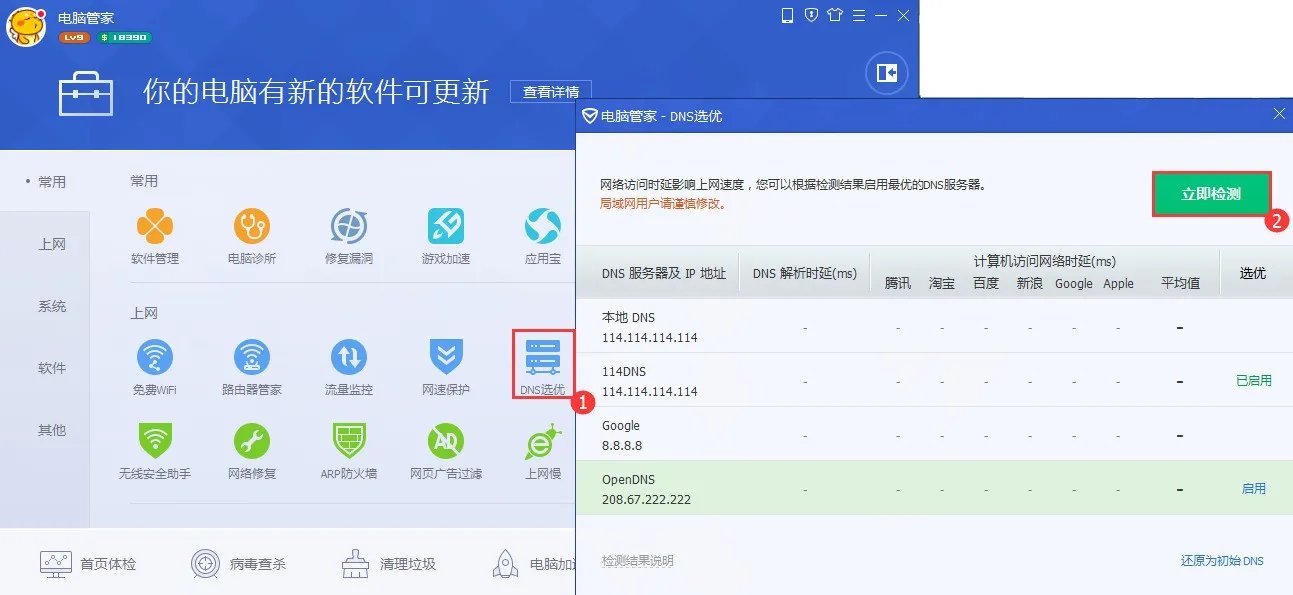
Task: Open the hamburger main menu
Action: (860, 16)
